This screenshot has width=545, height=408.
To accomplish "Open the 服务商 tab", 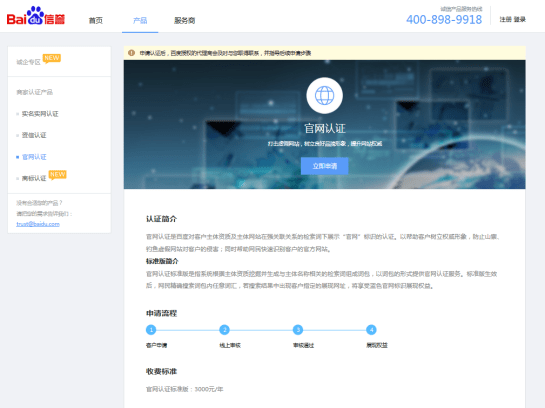I will (185, 21).
